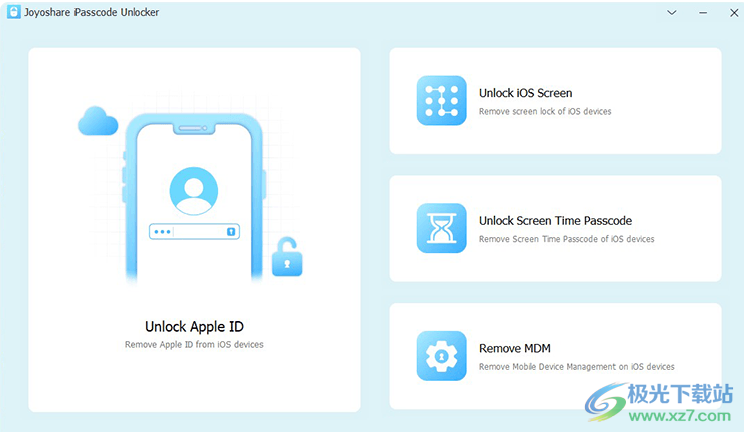Click 'Remove Mobile Device Management on iOS devices' text

(577, 367)
